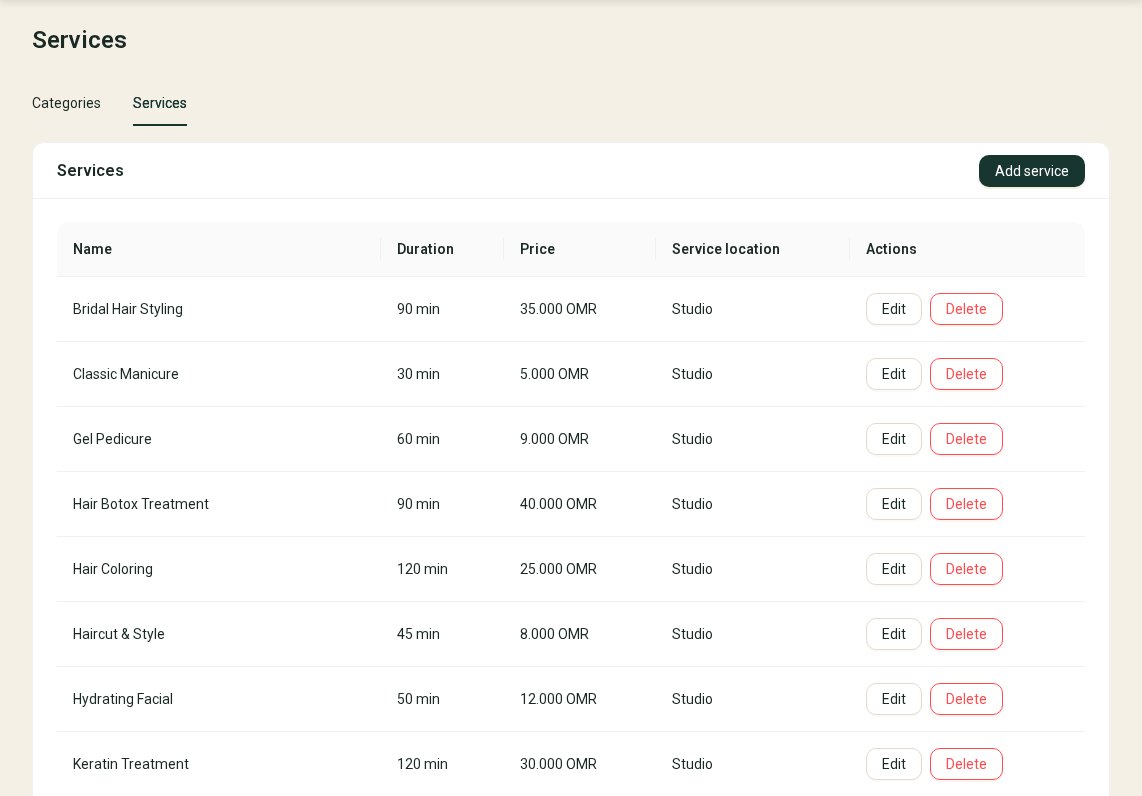Delete the Haircut & Style service
Image resolution: width=1142 pixels, height=796 pixels.
(966, 634)
